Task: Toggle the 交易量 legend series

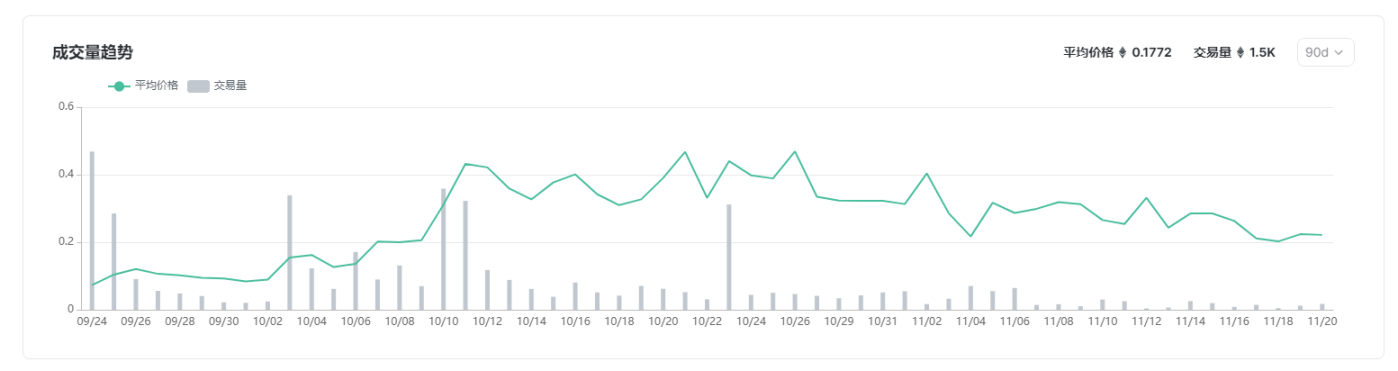Action: point(217,86)
